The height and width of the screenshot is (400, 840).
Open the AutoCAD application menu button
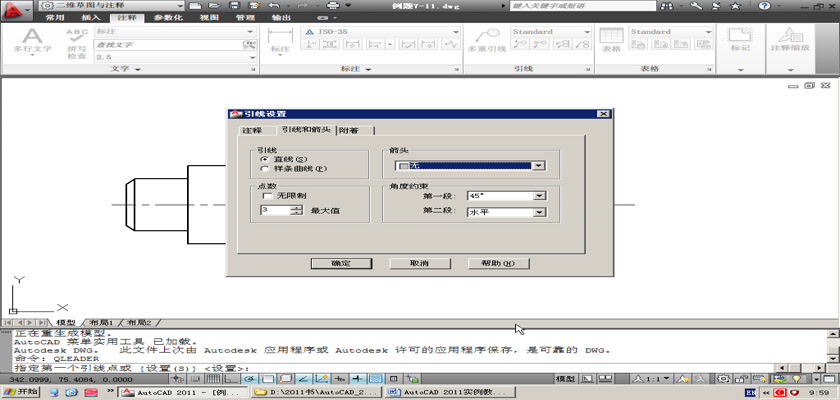point(16,10)
